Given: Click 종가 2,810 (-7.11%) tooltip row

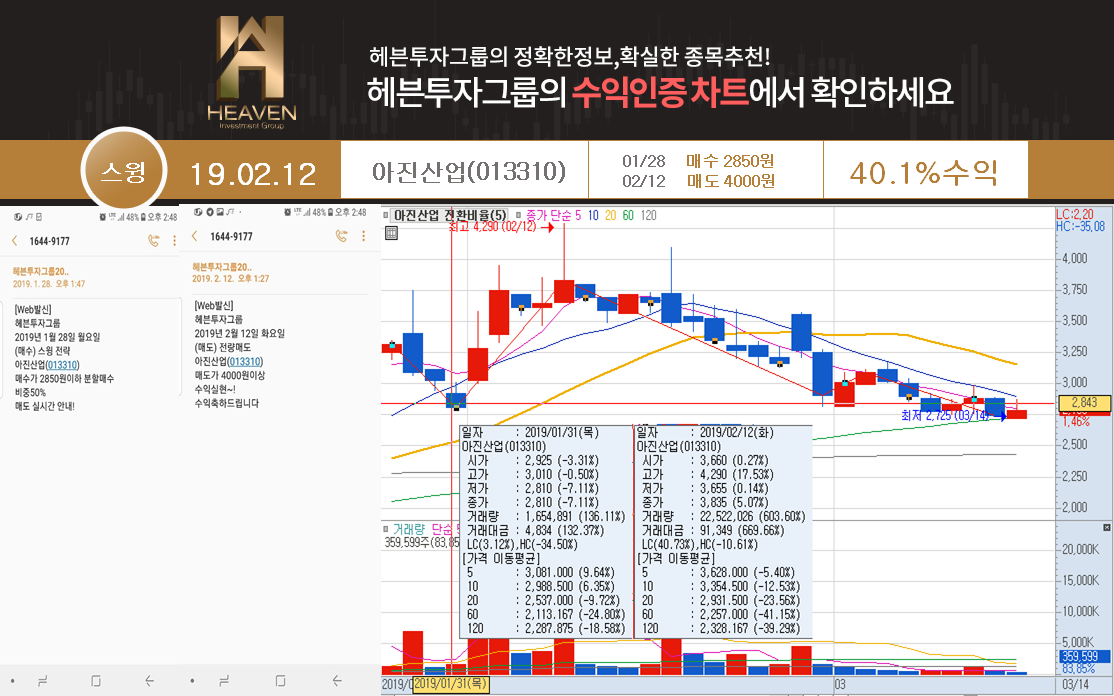Looking at the screenshot, I should pyautogui.click(x=533, y=502).
